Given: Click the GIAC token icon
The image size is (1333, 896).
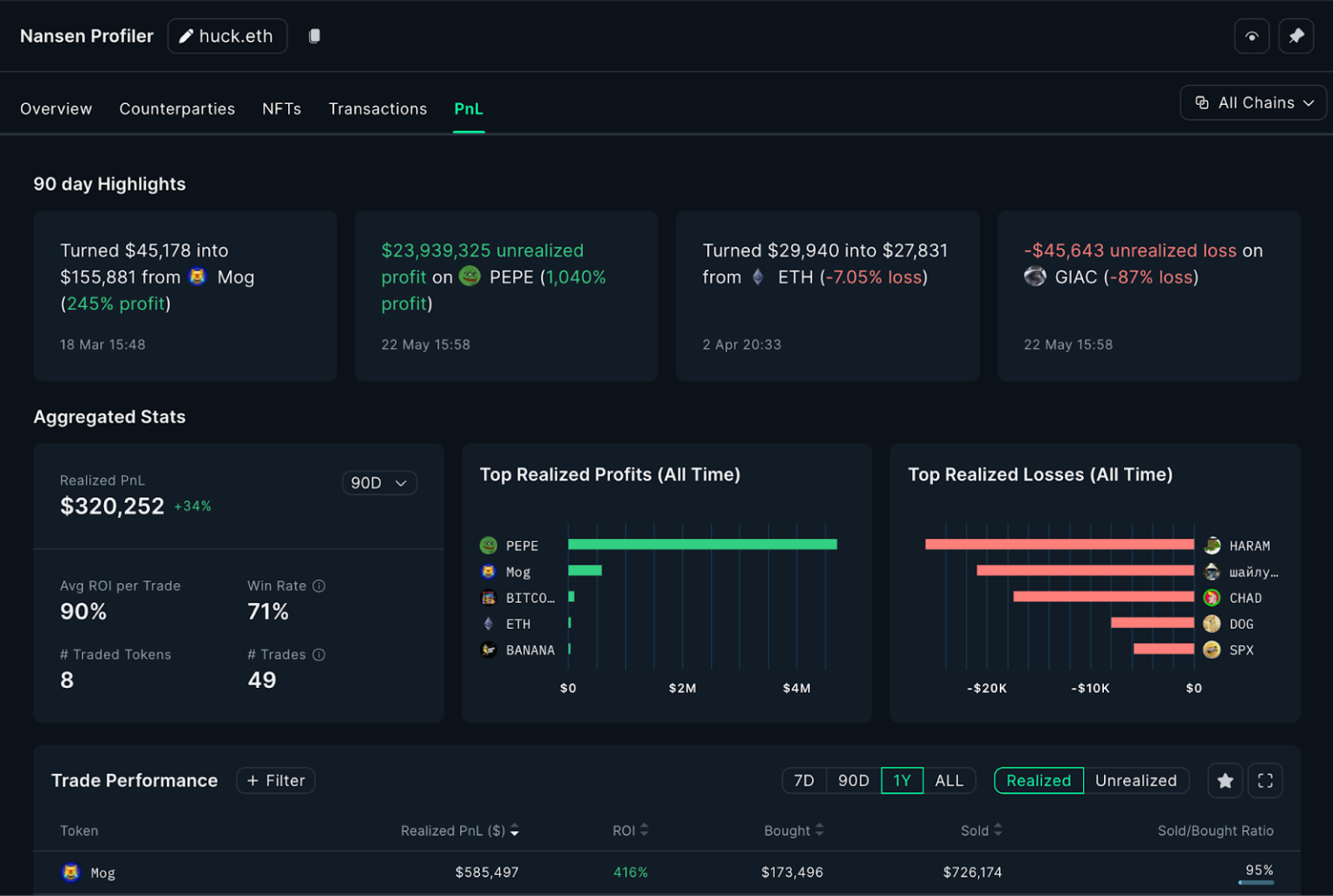Looking at the screenshot, I should pyautogui.click(x=1034, y=277).
